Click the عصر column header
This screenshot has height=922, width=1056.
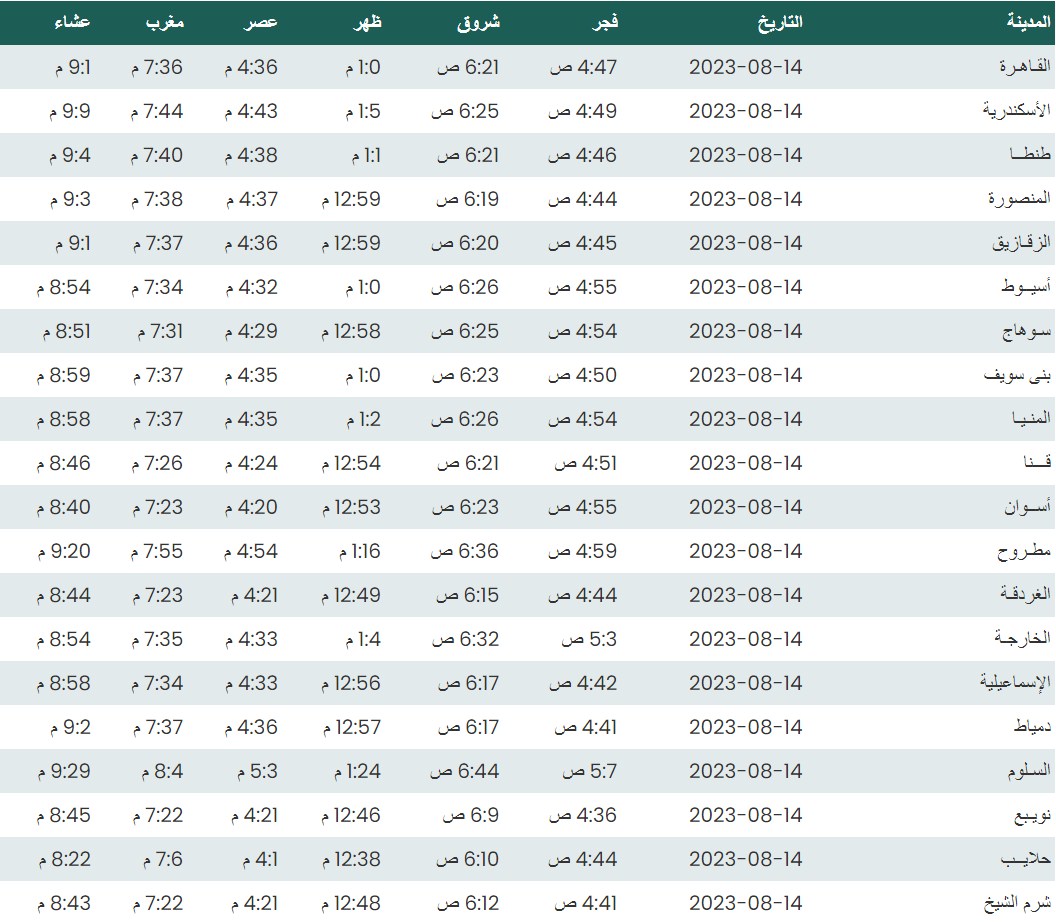(x=262, y=22)
